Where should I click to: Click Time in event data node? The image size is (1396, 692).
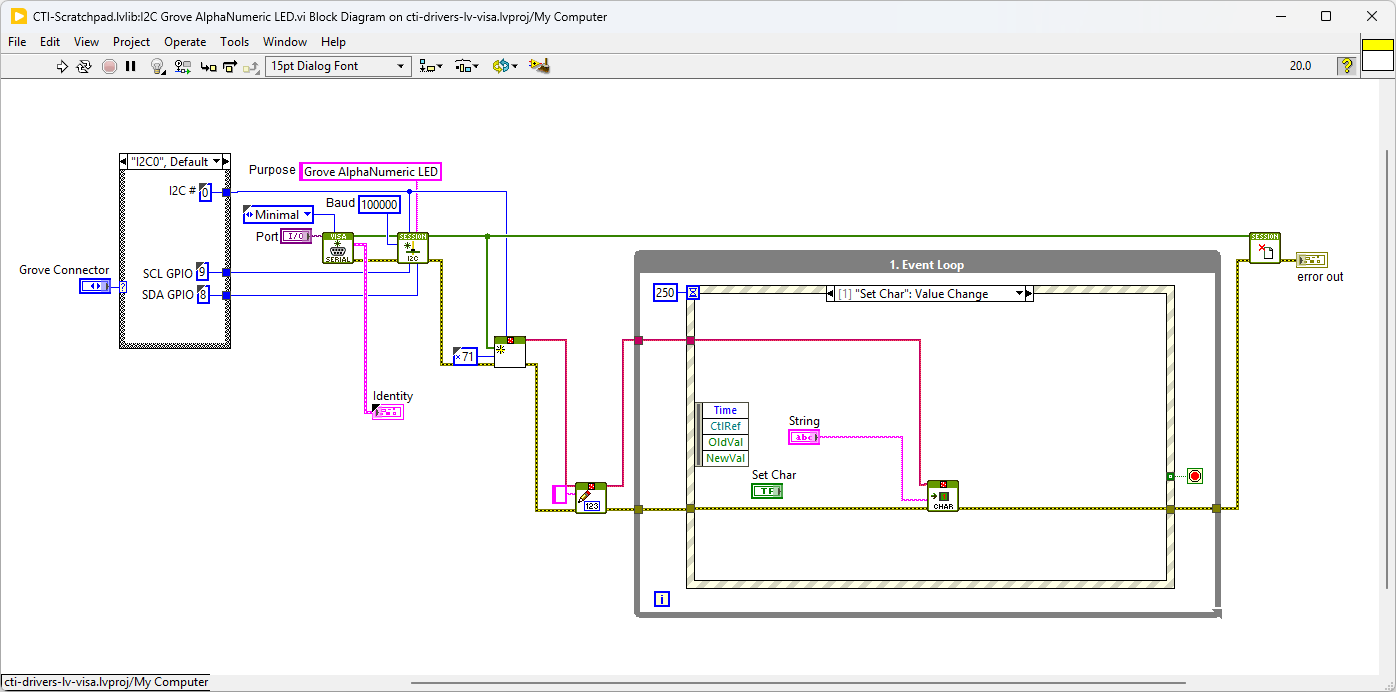725,410
